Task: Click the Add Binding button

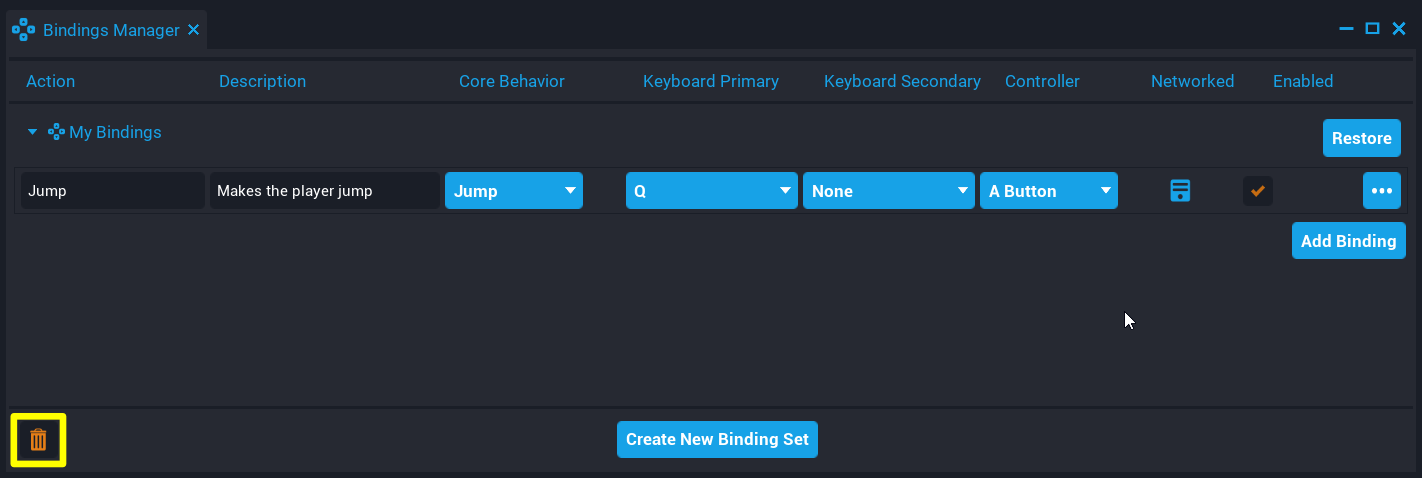Action: point(1348,241)
